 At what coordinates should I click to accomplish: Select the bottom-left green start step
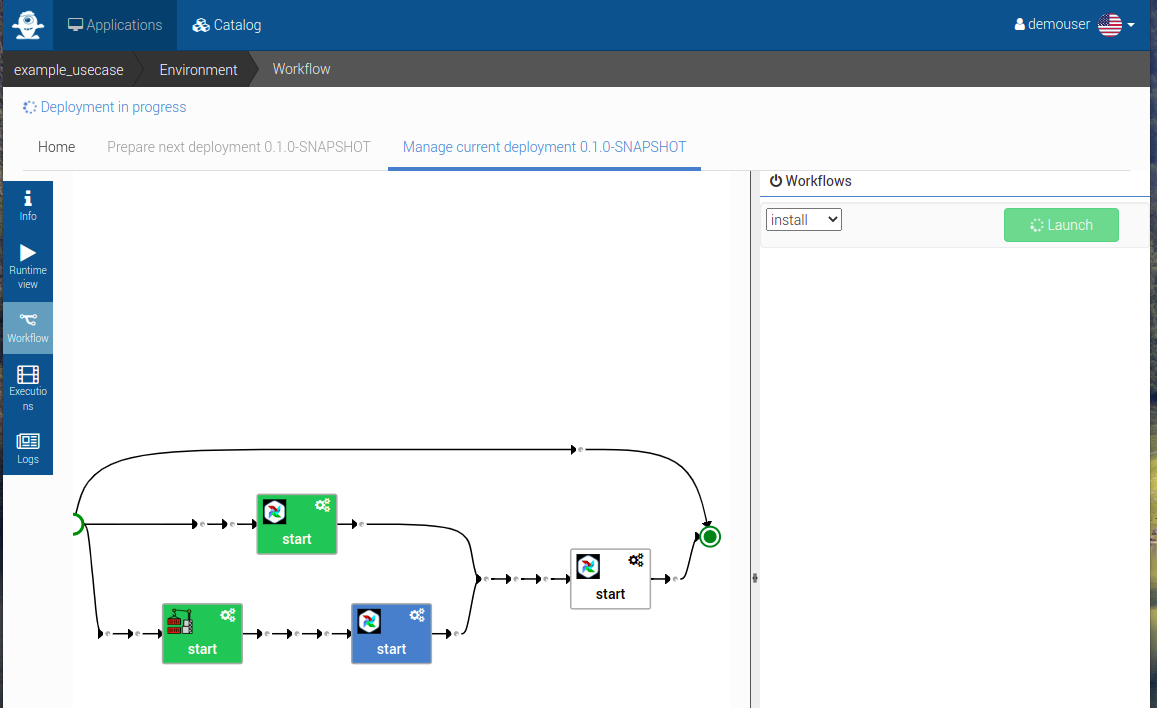[x=202, y=634]
